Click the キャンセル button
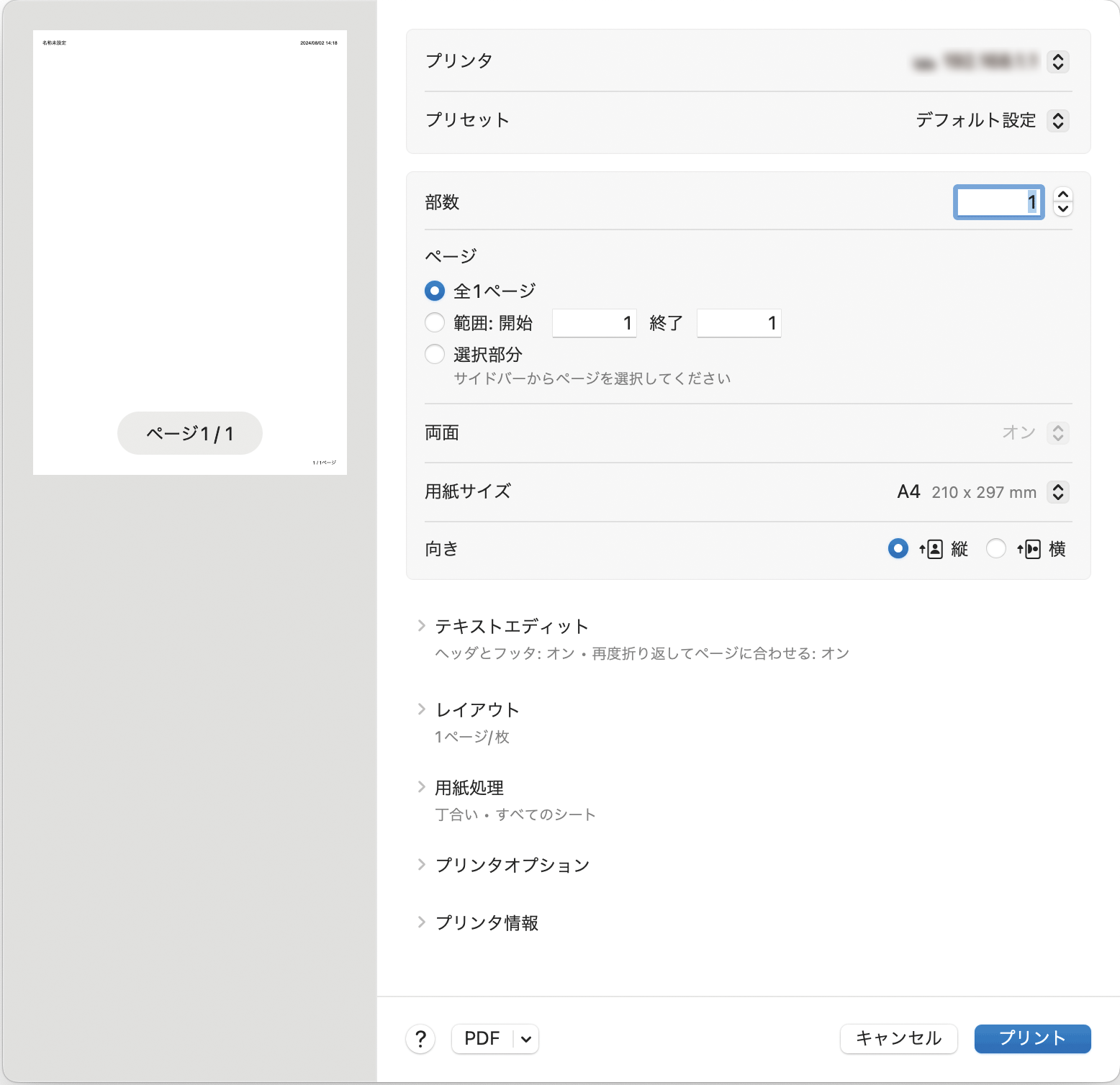1120x1085 pixels. pos(898,1038)
